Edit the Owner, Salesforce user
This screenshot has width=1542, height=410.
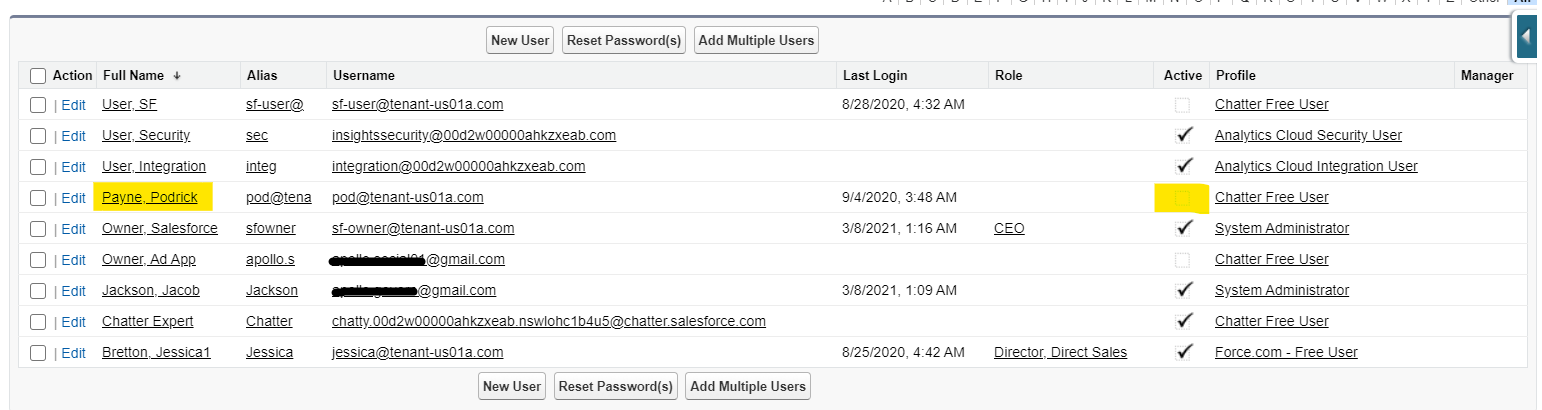coord(74,229)
